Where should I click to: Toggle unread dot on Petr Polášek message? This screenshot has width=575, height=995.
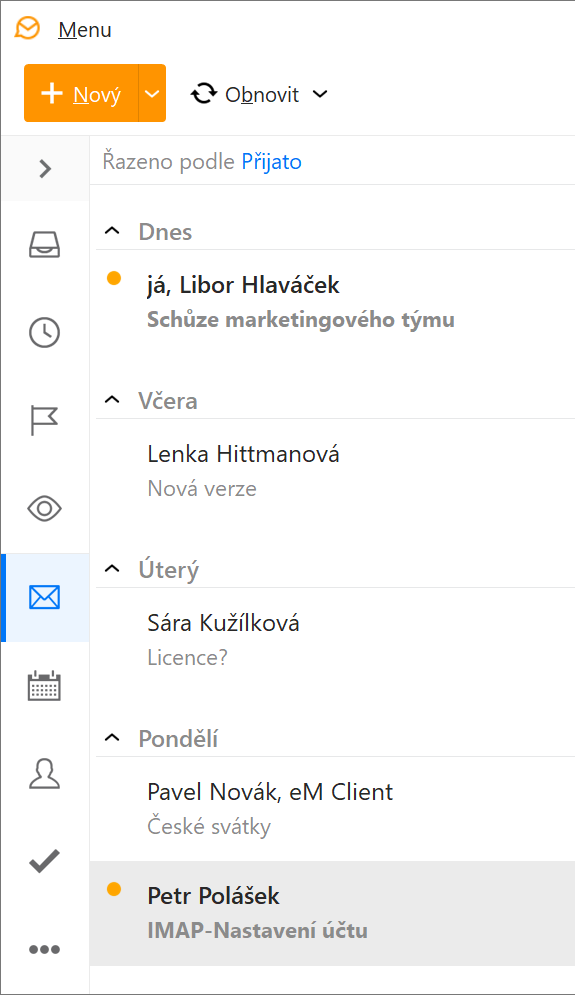tap(114, 889)
